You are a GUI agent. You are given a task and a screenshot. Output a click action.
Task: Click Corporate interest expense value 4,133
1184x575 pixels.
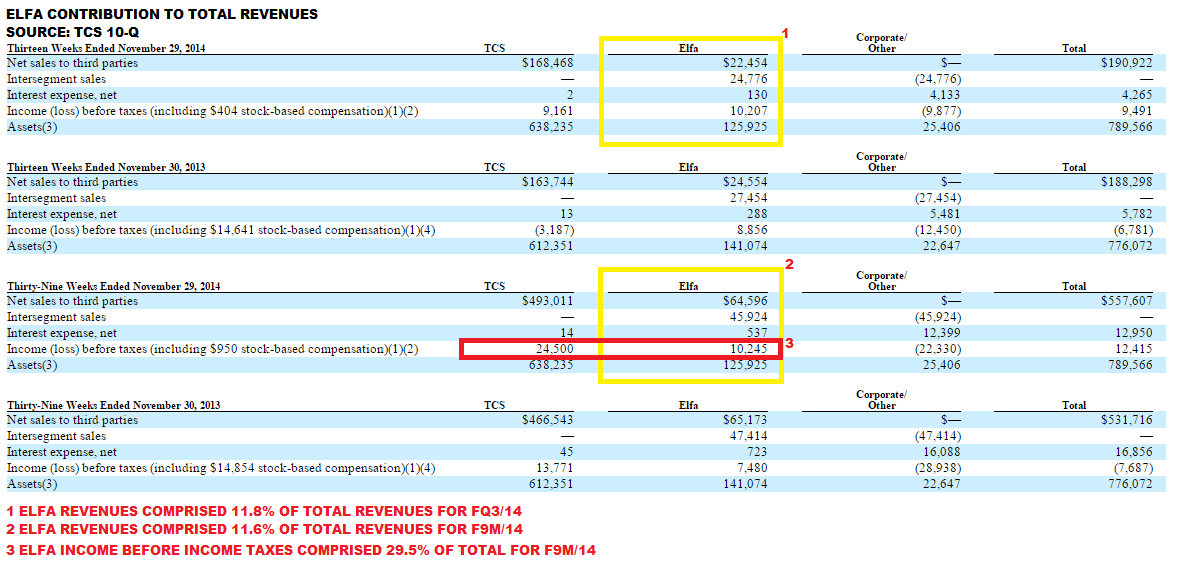(x=945, y=95)
